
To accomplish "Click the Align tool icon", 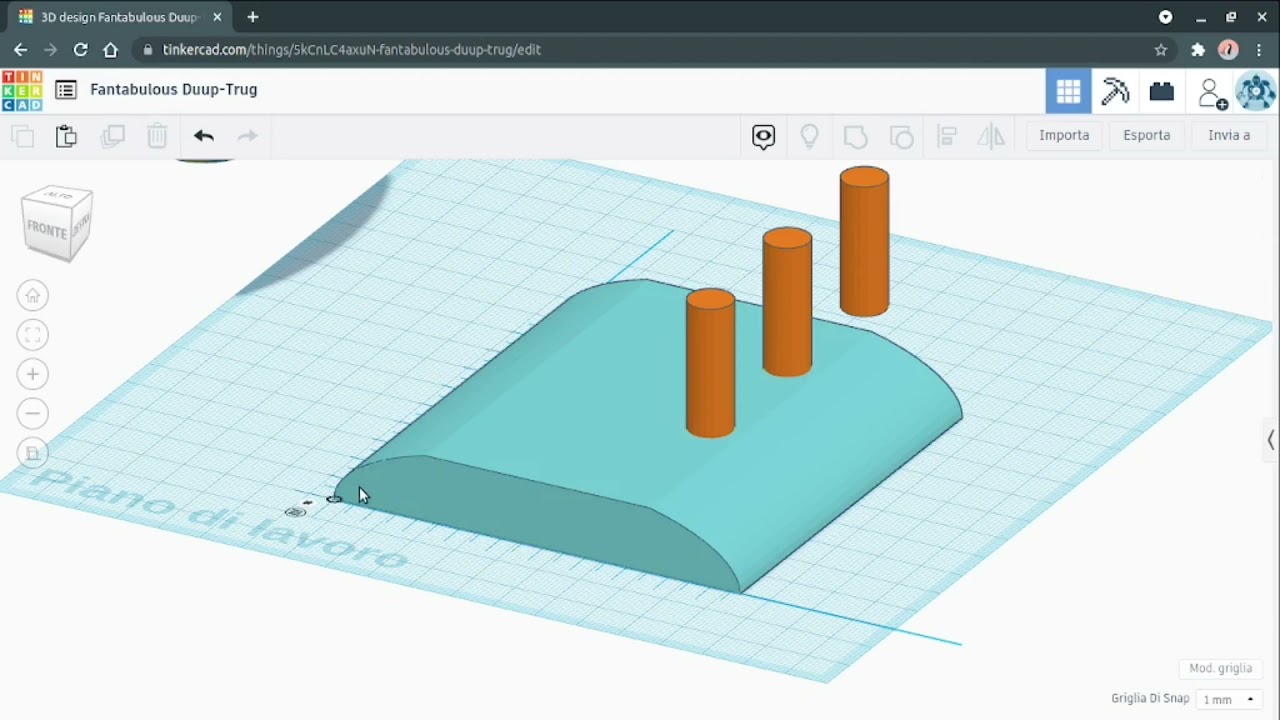I will [946, 136].
